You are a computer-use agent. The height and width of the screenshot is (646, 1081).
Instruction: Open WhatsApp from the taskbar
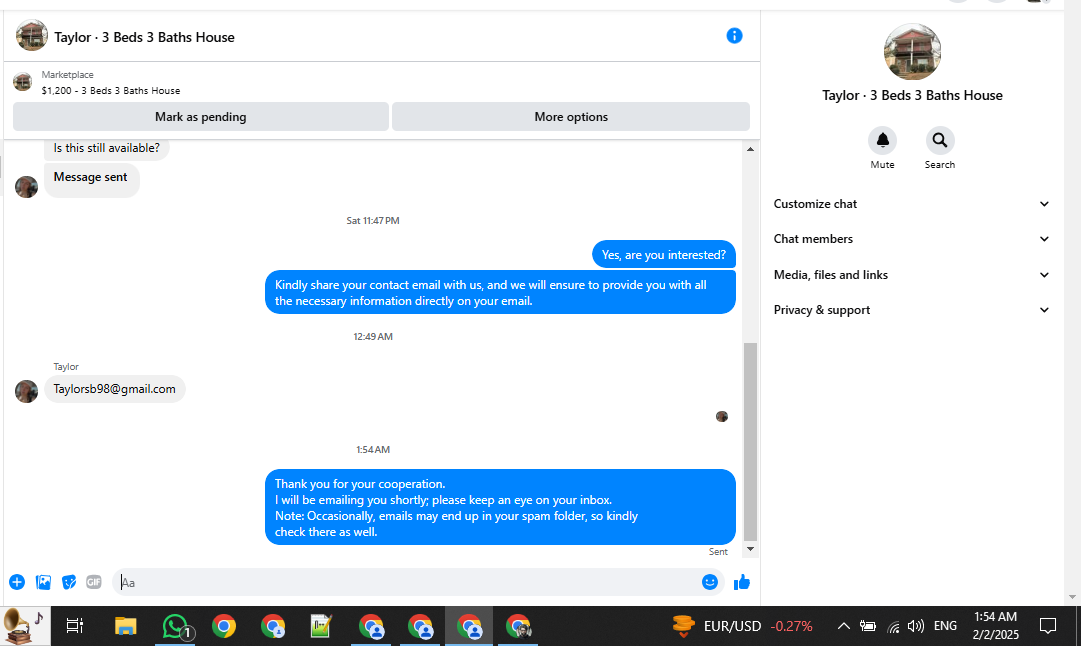coord(175,626)
